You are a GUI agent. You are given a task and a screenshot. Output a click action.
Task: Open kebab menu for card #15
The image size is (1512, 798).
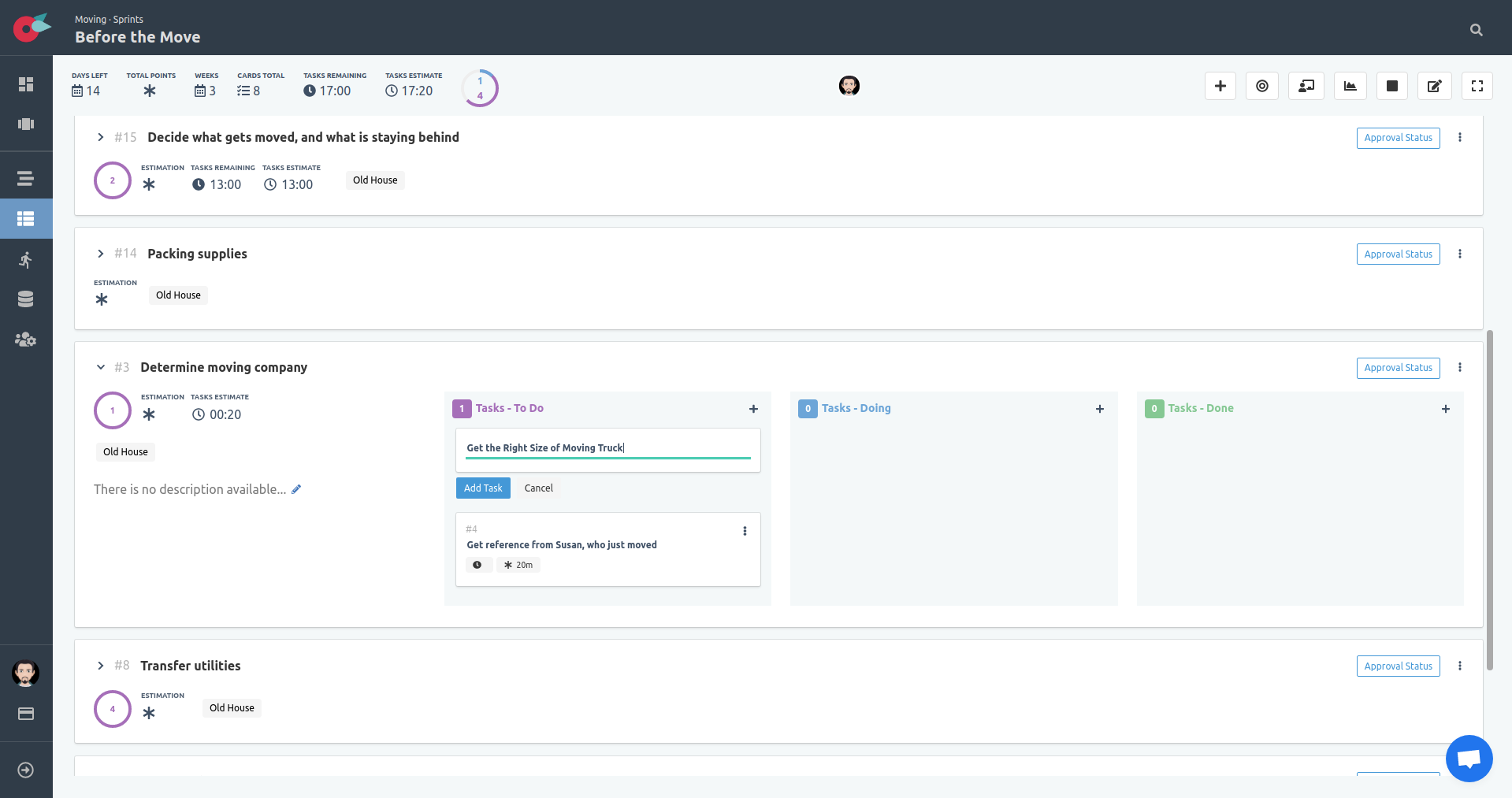(x=1460, y=137)
